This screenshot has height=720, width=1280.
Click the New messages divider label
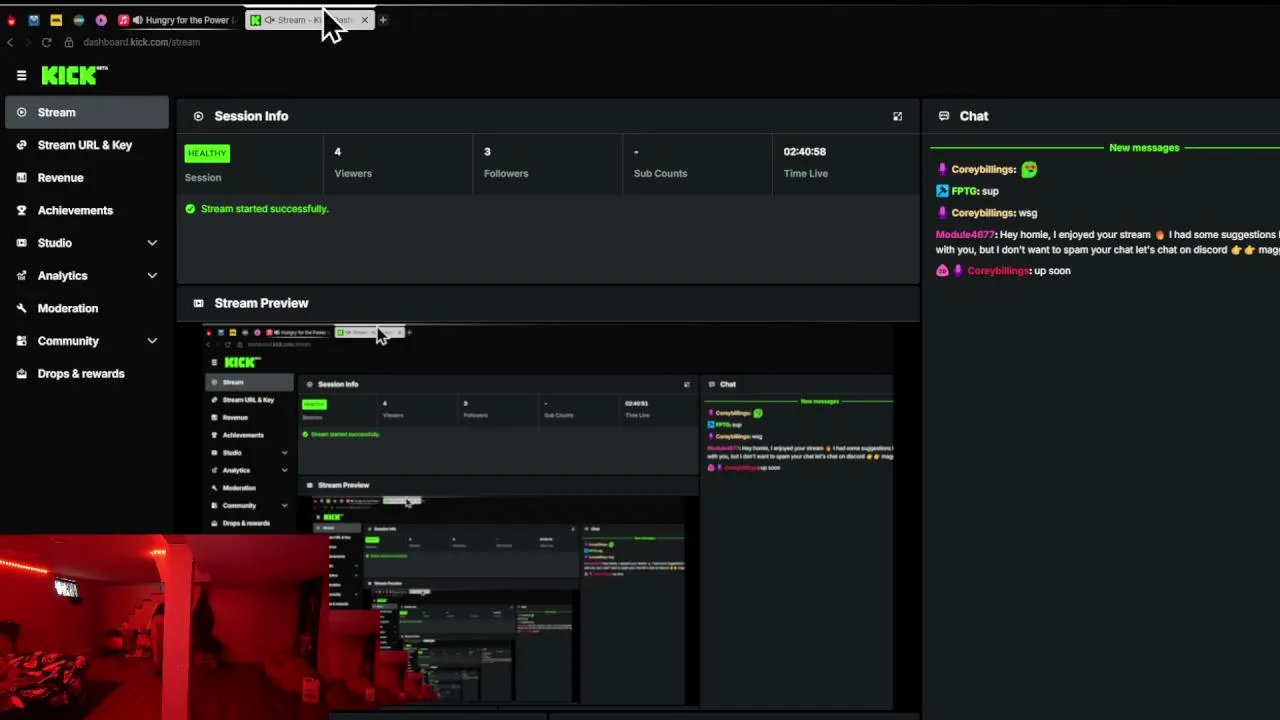tap(1144, 148)
